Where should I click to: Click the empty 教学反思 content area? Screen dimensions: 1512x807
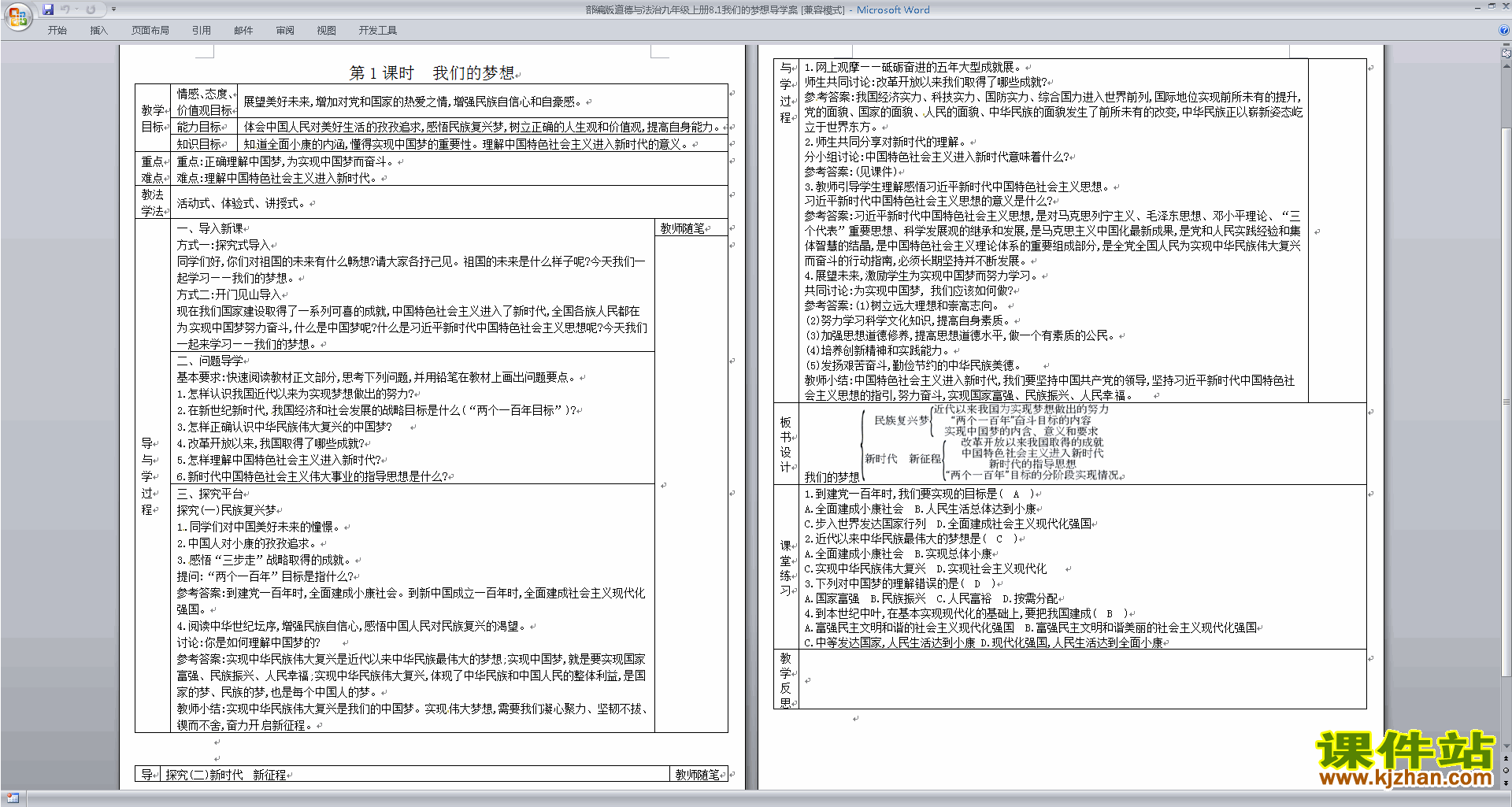[1082, 679]
